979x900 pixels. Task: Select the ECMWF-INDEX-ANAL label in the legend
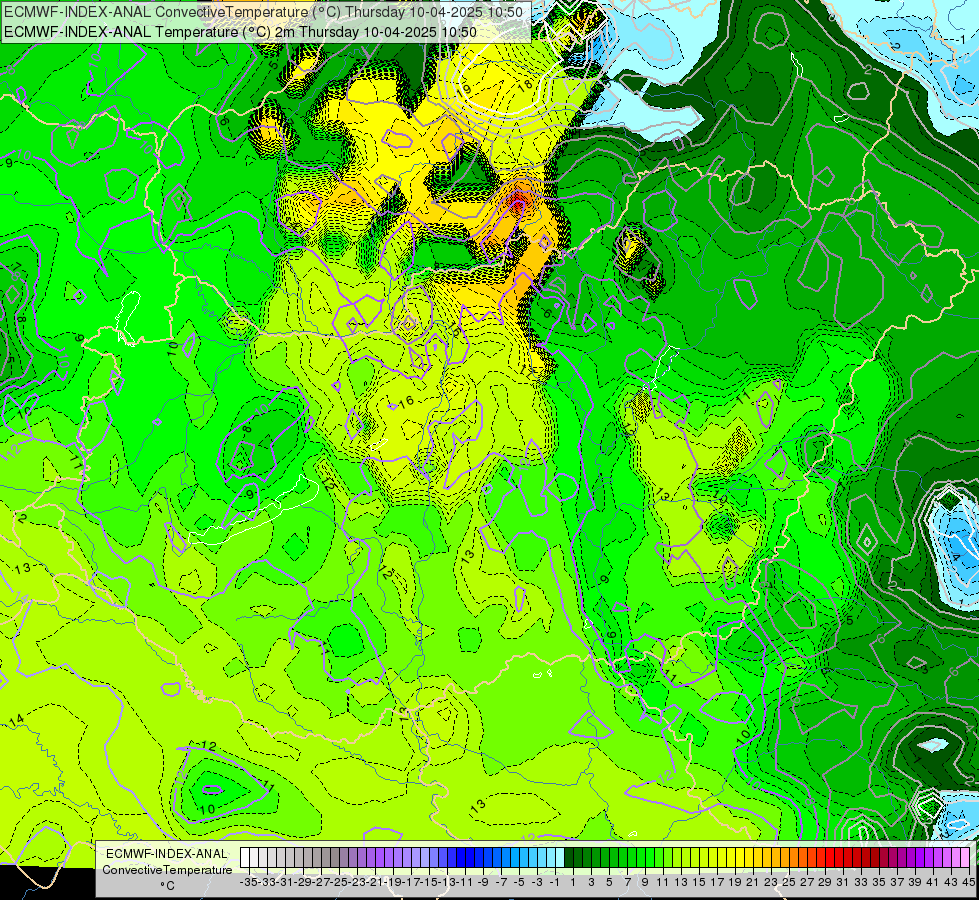click(x=167, y=854)
